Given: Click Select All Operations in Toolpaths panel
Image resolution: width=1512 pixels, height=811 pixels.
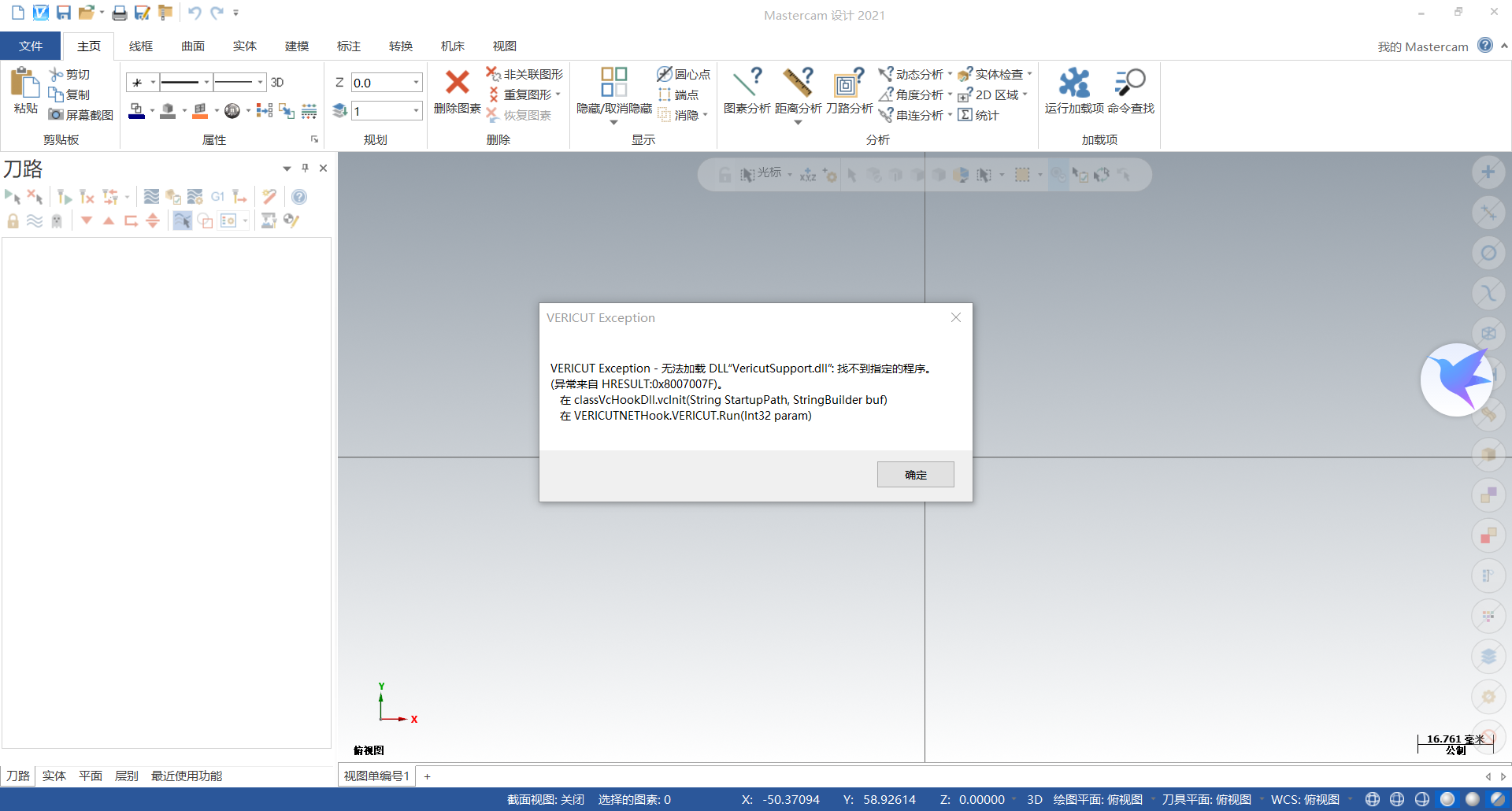Looking at the screenshot, I should click(13, 197).
